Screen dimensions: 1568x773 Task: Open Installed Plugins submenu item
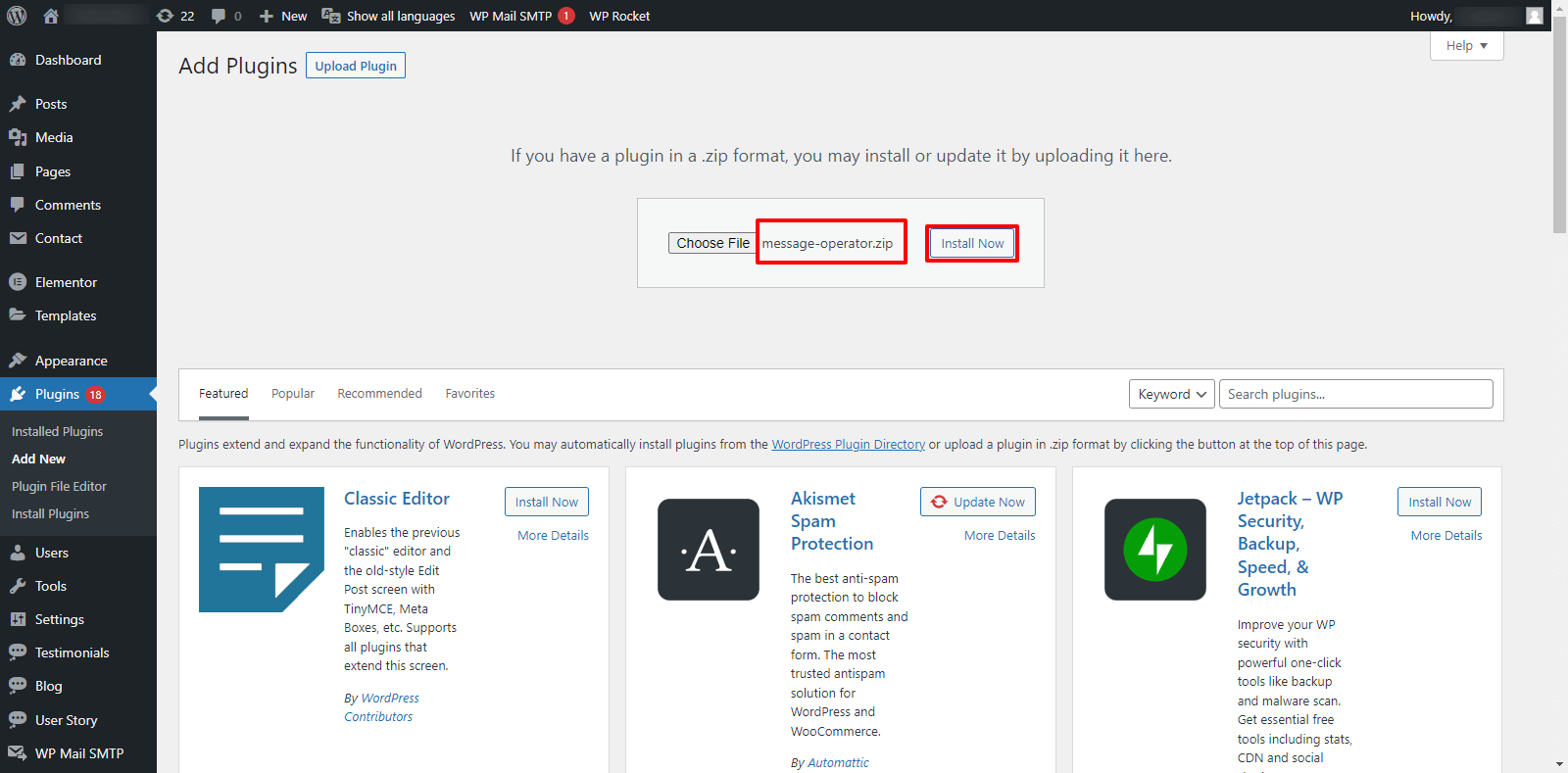click(x=57, y=431)
